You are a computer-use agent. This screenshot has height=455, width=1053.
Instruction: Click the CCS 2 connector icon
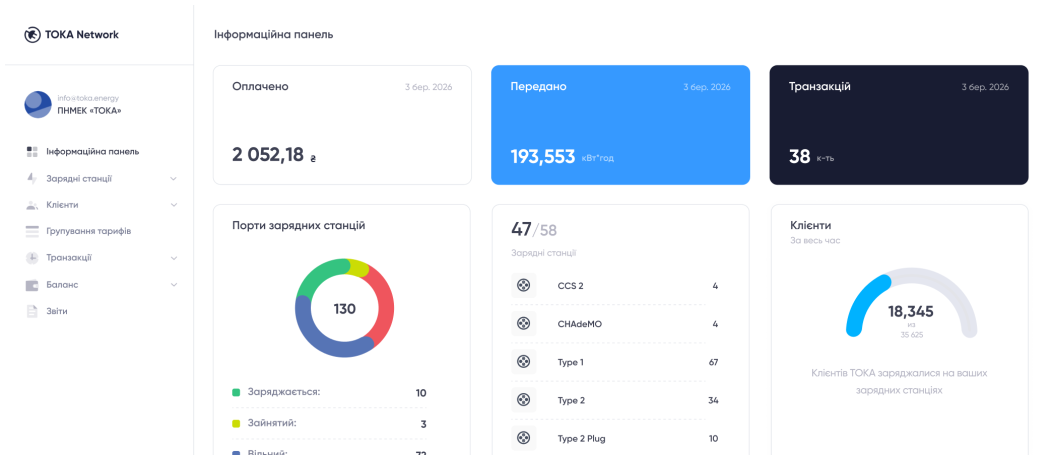pyautogui.click(x=523, y=285)
